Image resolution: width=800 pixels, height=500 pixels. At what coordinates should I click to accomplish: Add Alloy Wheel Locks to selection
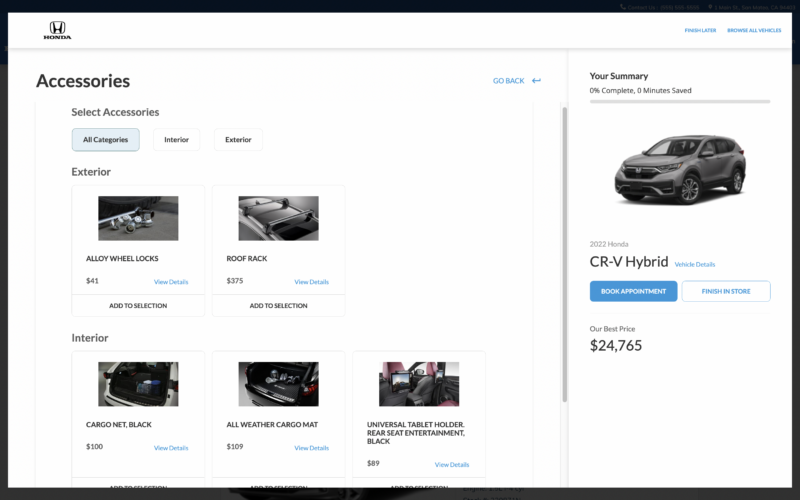point(138,306)
